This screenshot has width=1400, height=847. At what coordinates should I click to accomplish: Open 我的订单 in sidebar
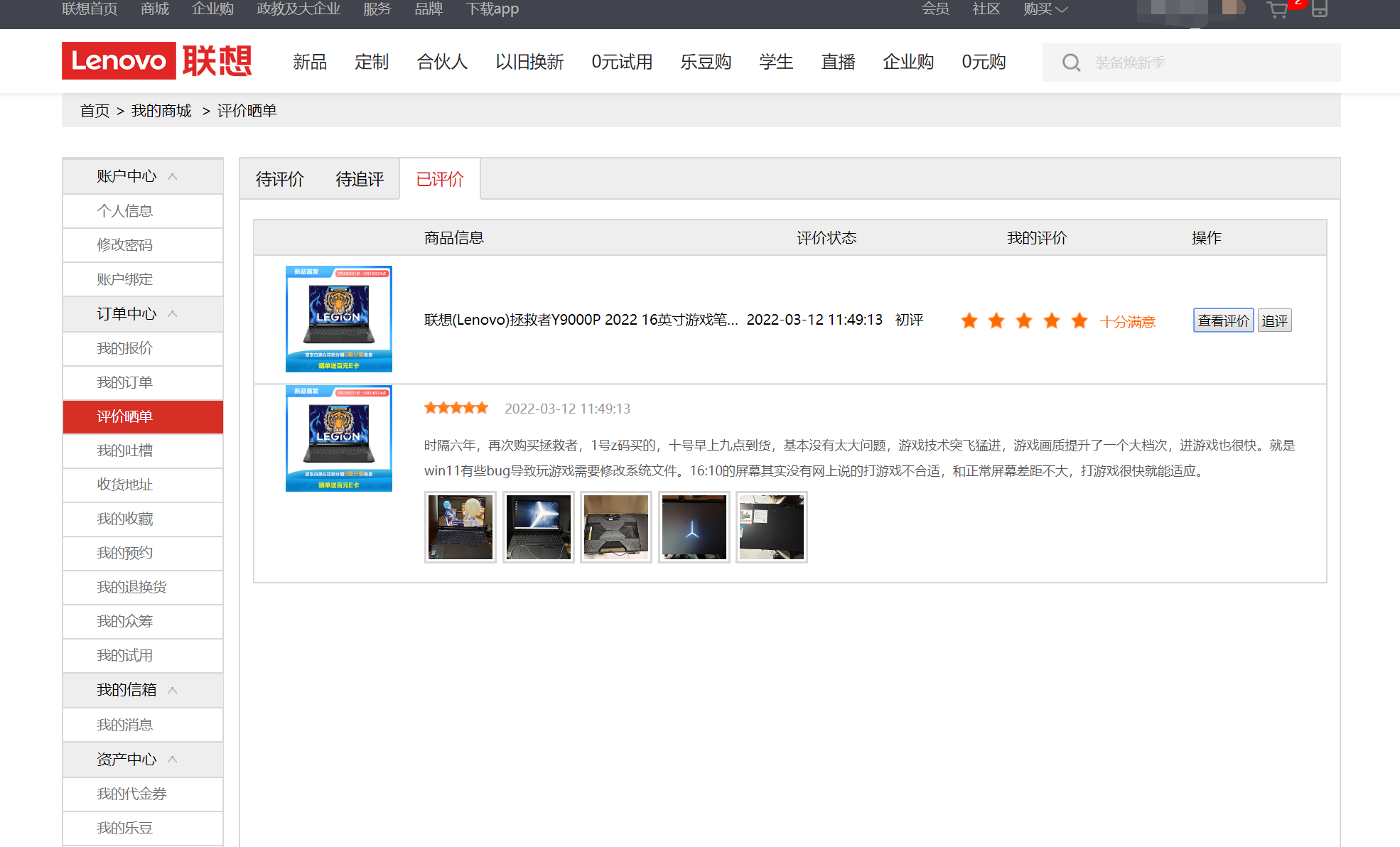coord(143,382)
